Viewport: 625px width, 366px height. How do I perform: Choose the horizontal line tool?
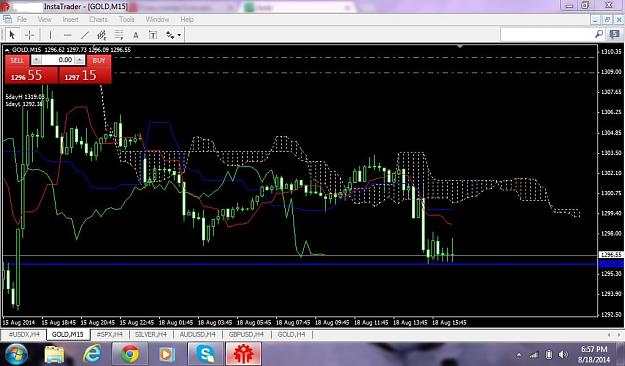[x=67, y=35]
